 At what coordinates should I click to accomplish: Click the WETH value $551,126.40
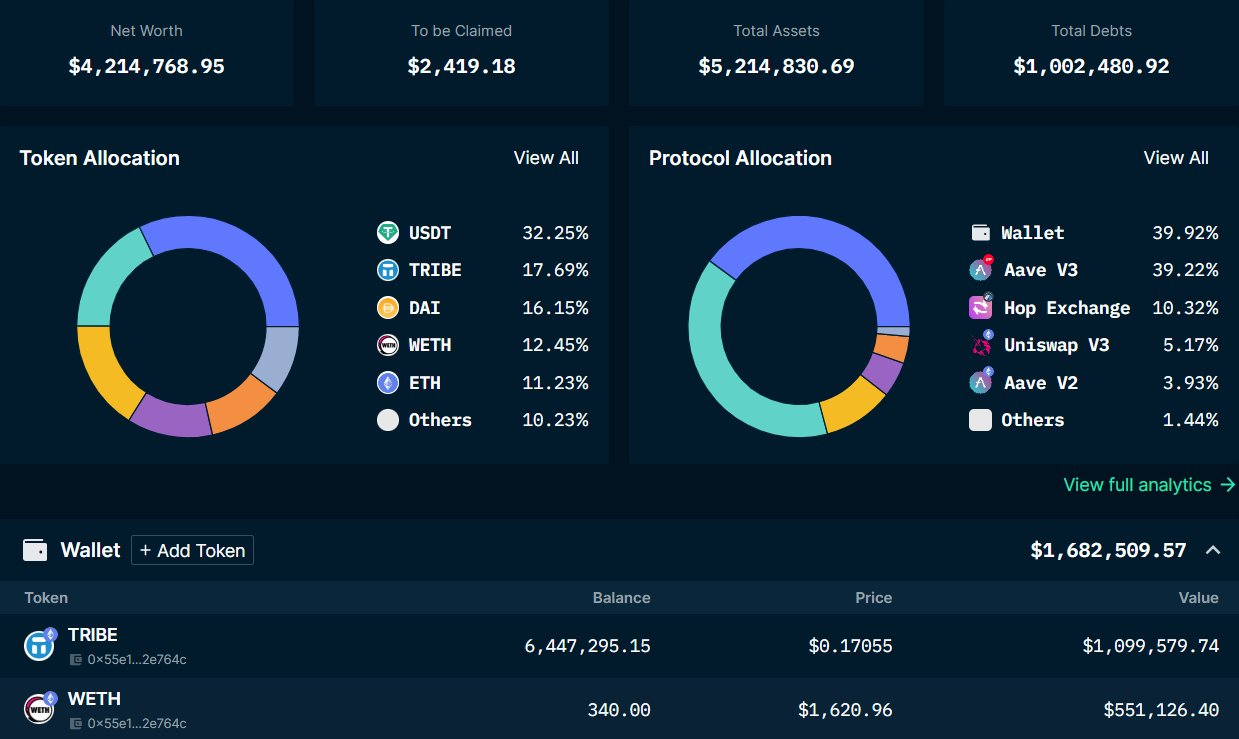point(1161,710)
